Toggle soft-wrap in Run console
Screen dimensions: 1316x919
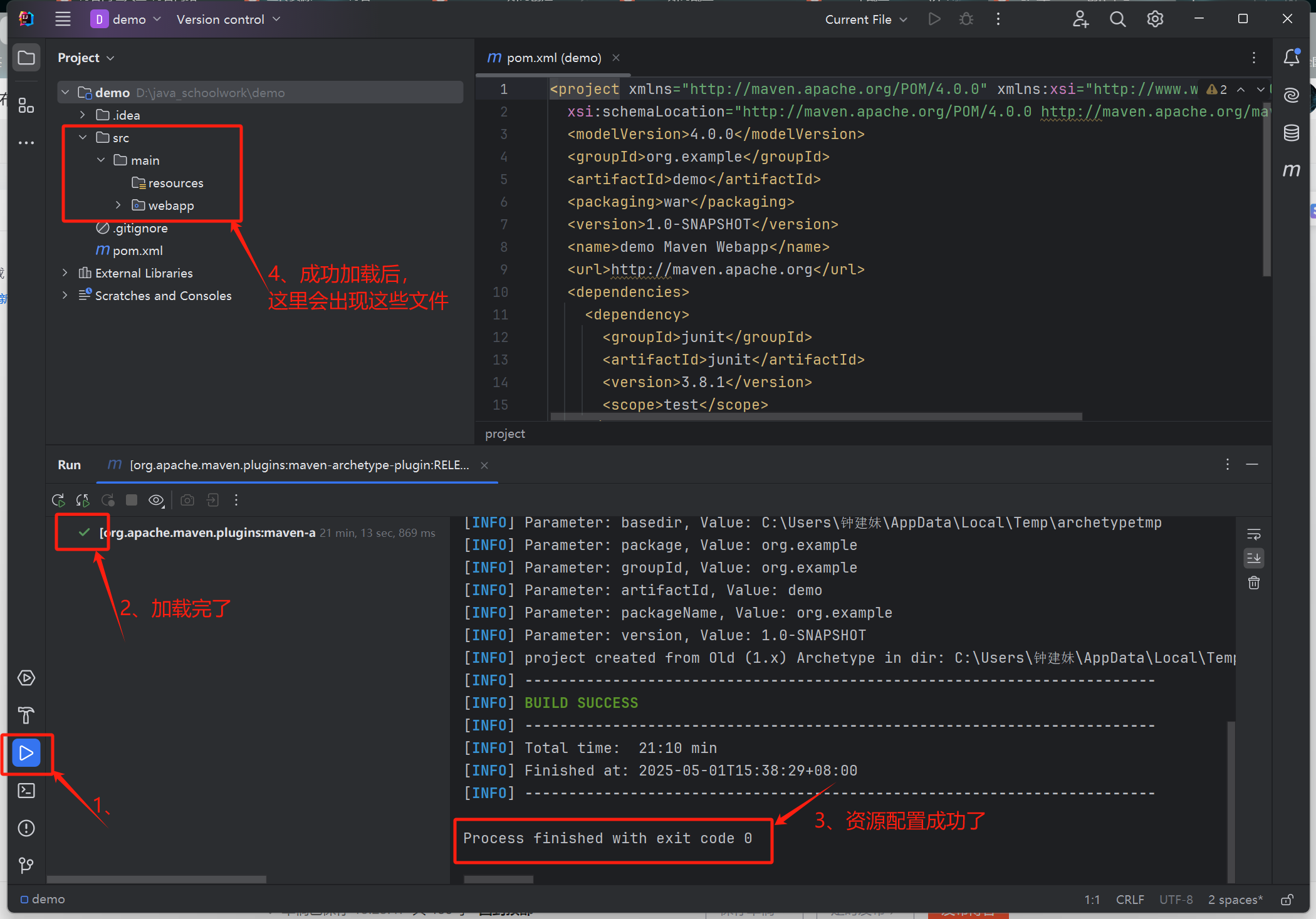(x=1253, y=534)
